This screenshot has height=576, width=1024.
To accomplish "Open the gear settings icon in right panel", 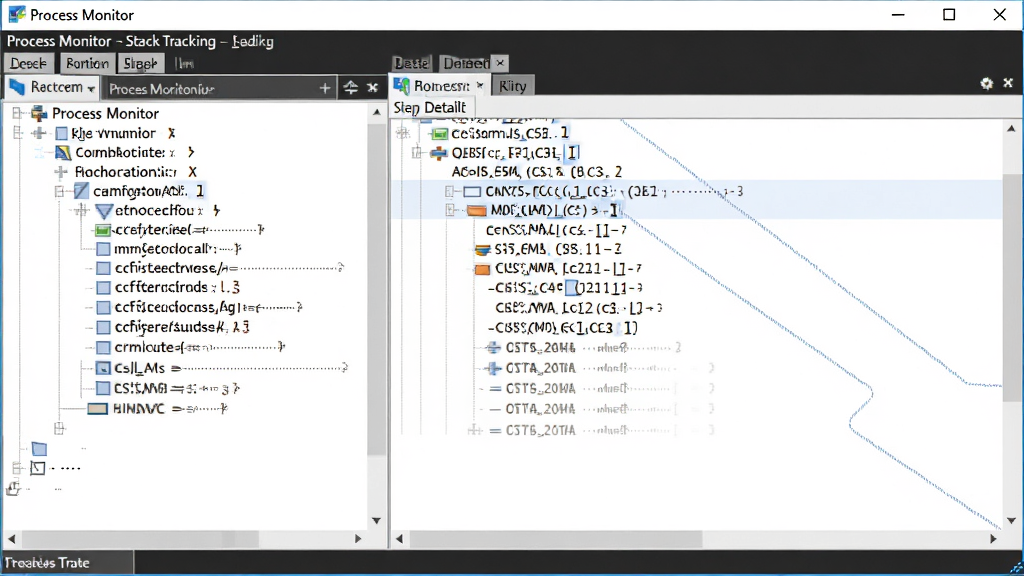I will pos(986,84).
